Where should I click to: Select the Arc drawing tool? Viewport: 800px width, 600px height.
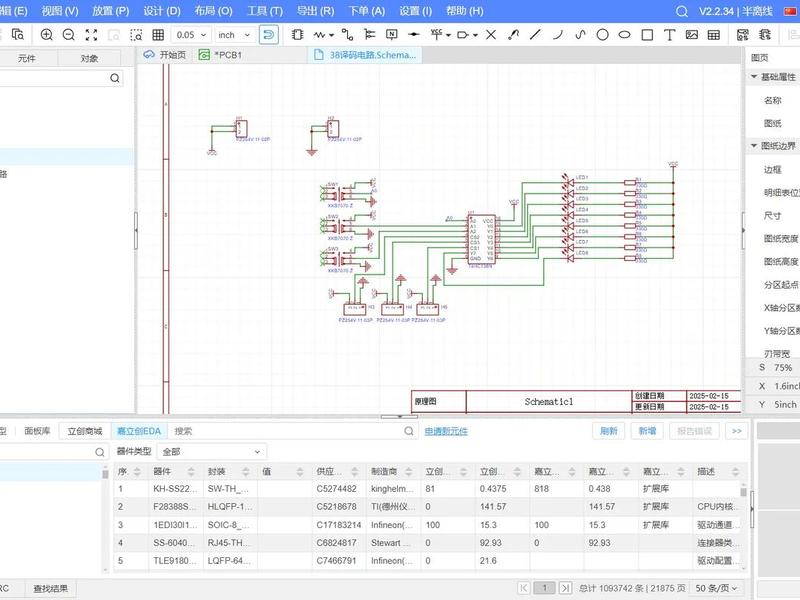(558, 35)
